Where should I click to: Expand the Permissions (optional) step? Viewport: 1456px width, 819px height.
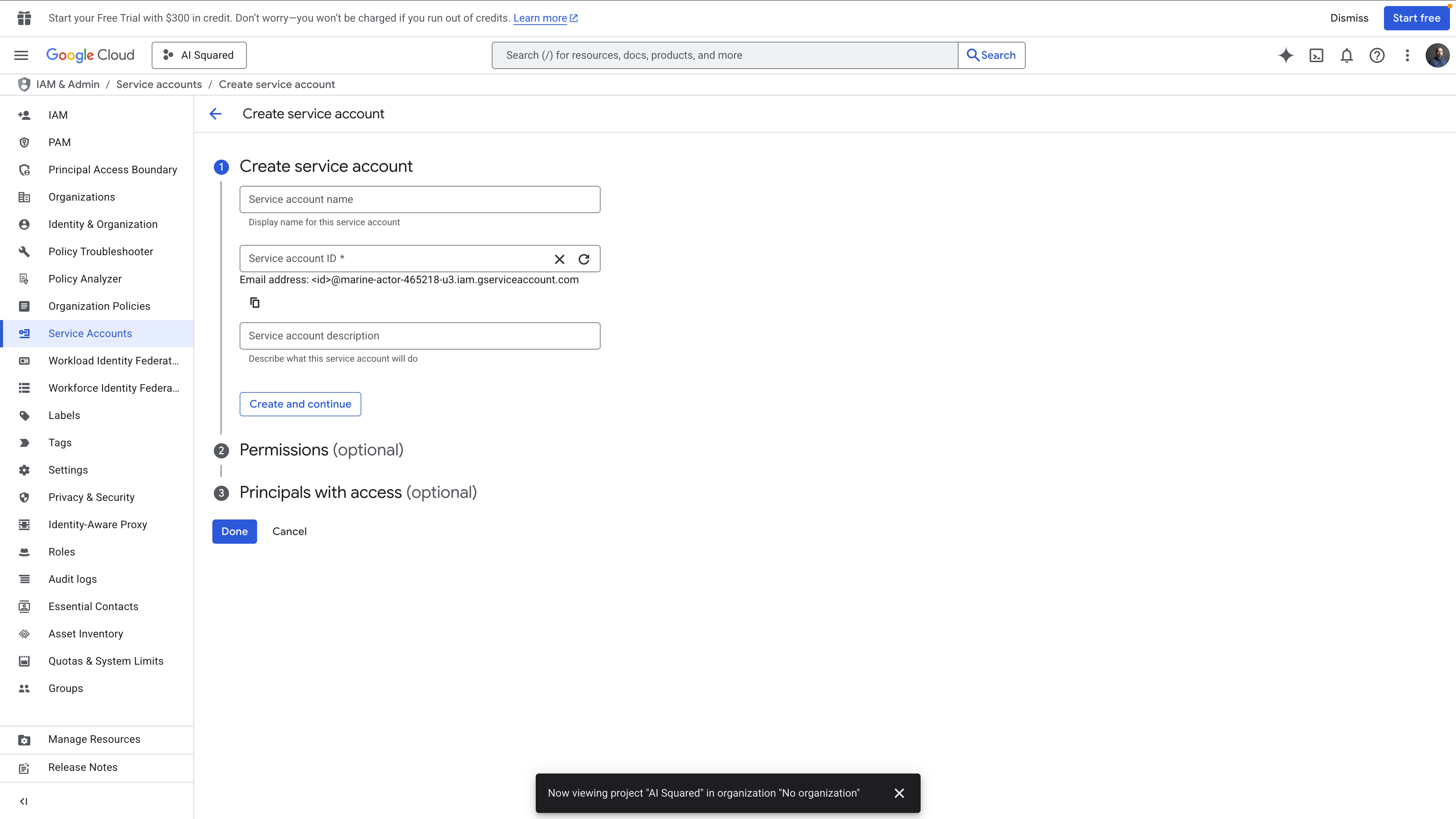(321, 450)
